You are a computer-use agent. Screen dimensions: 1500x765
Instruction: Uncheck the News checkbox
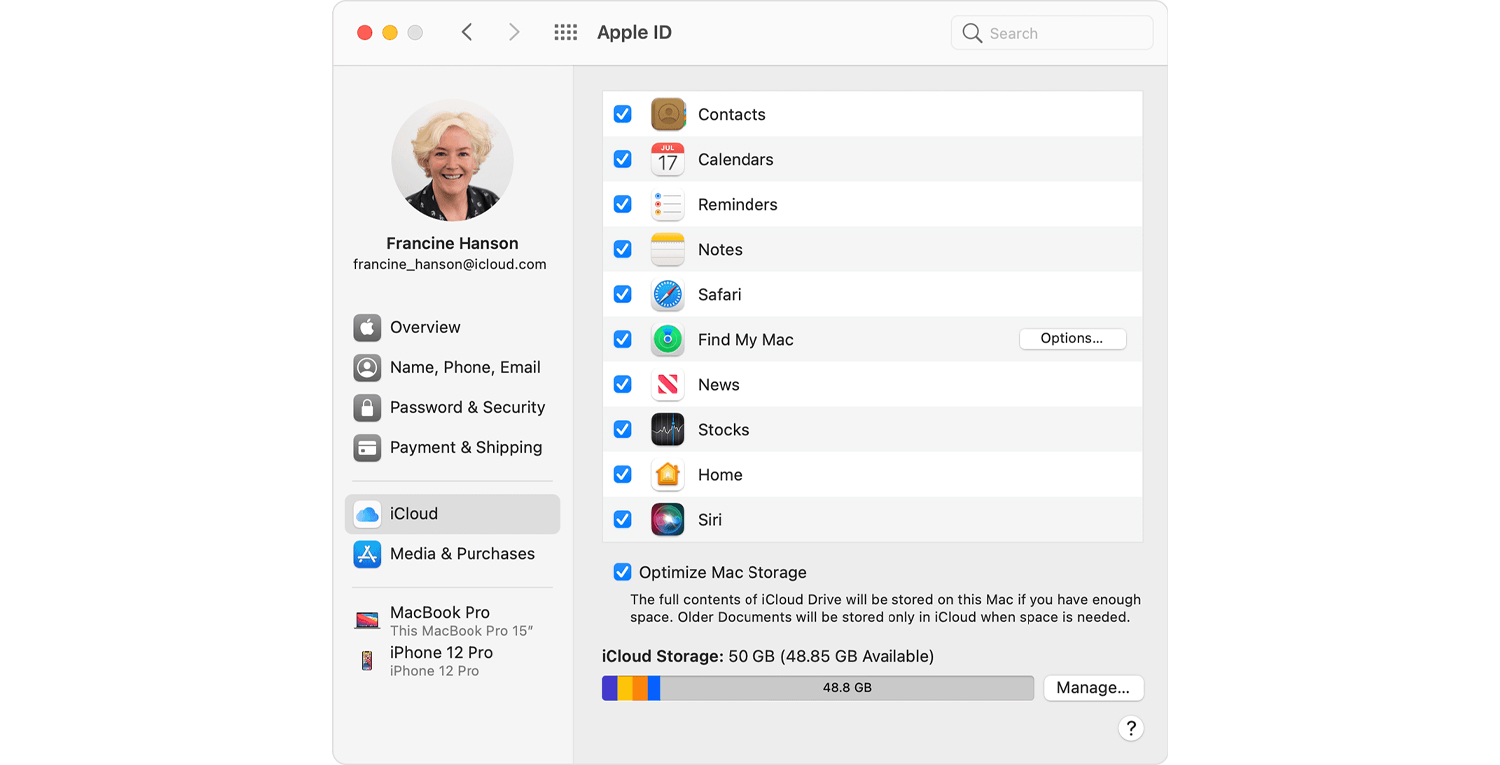click(x=622, y=384)
